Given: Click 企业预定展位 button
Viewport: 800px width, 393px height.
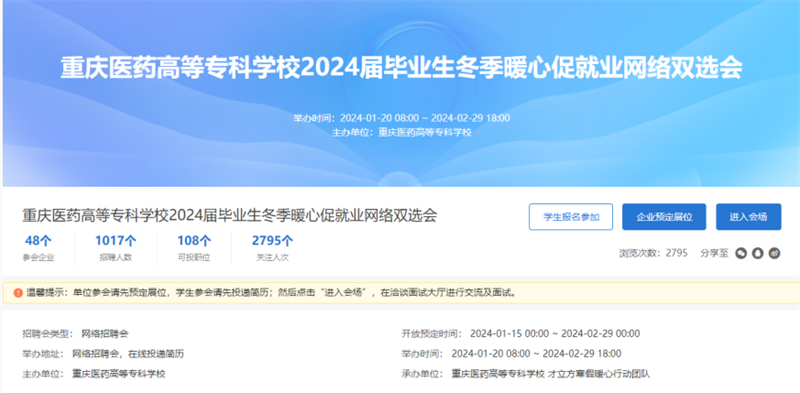Looking at the screenshot, I should pos(664,217).
